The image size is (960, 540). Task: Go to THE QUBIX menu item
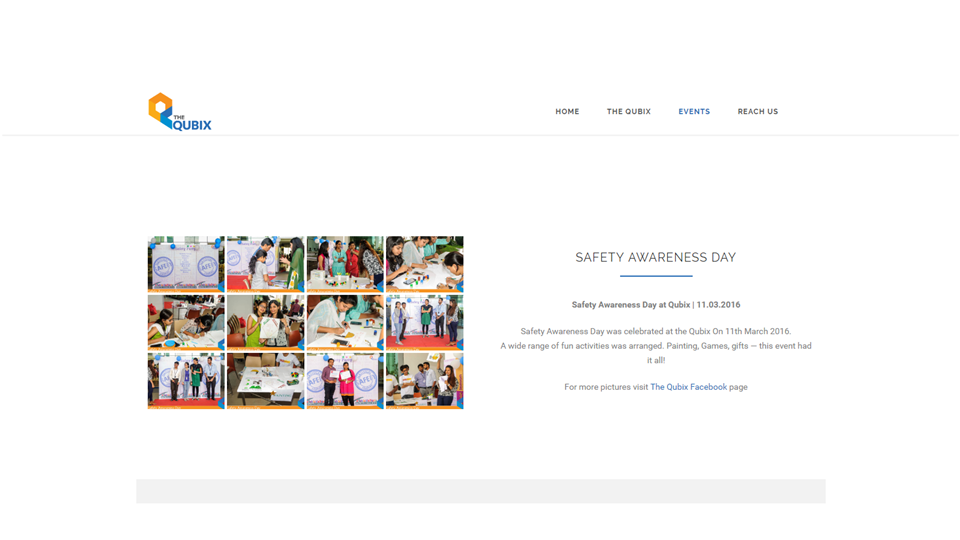pos(629,111)
